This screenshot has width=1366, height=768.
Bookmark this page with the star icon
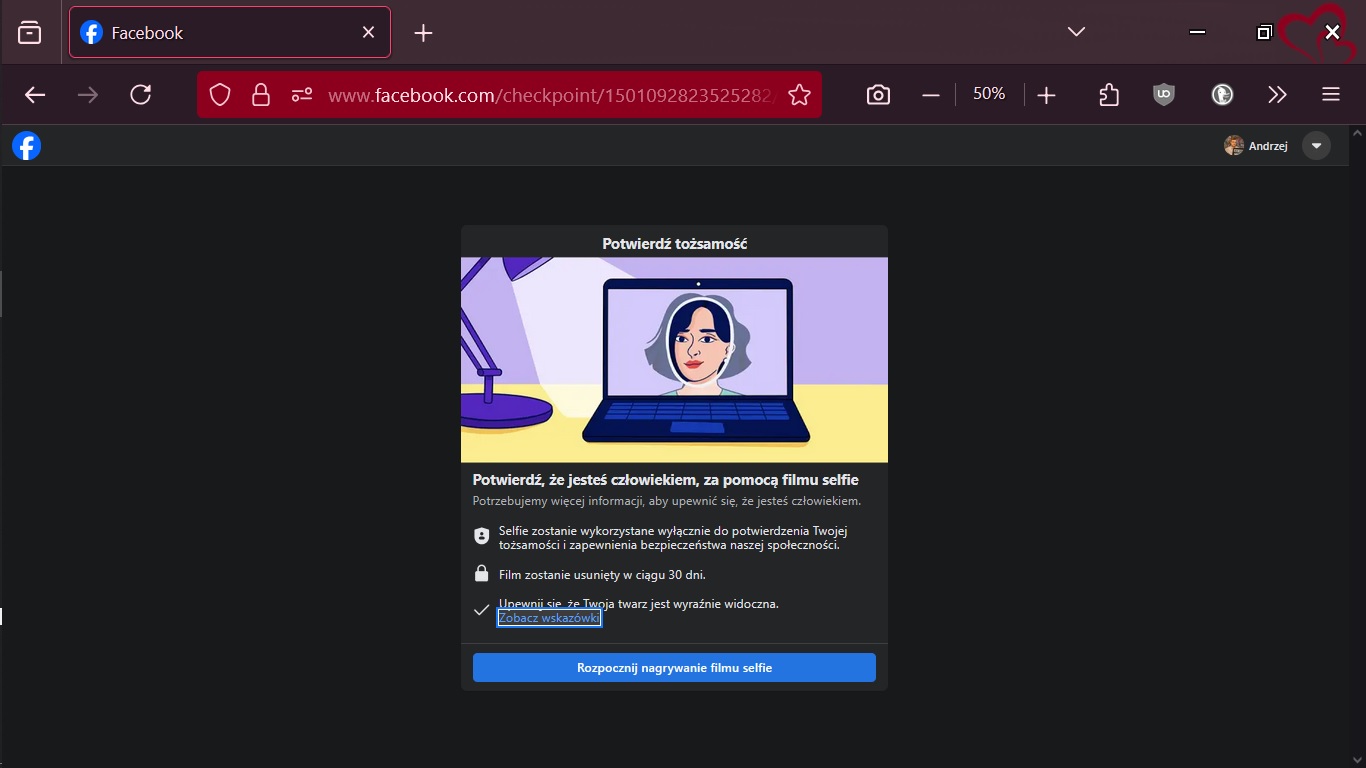coord(799,95)
